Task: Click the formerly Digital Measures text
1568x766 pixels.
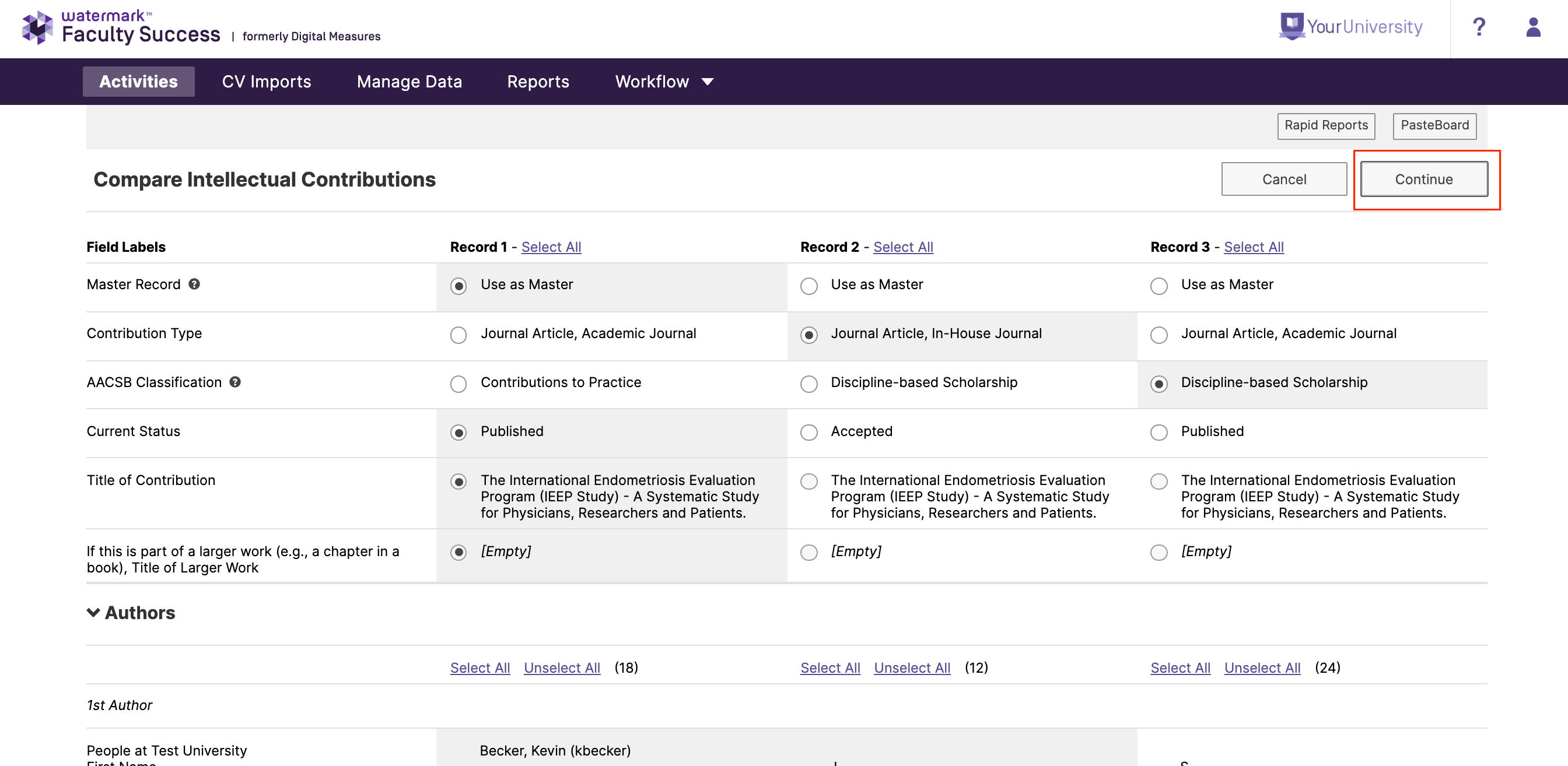Action: coord(311,37)
